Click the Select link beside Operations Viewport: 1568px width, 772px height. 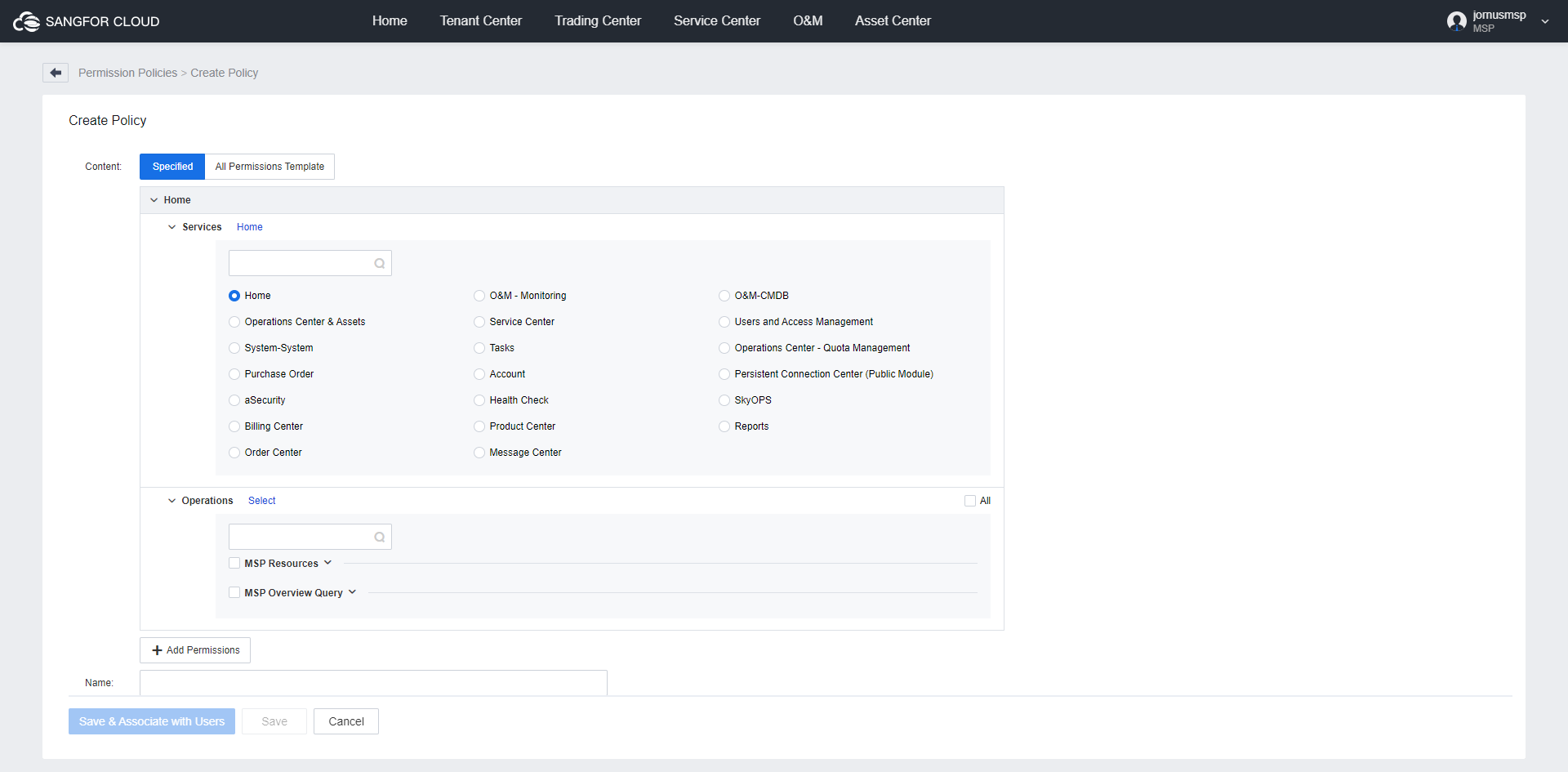pyautogui.click(x=262, y=501)
